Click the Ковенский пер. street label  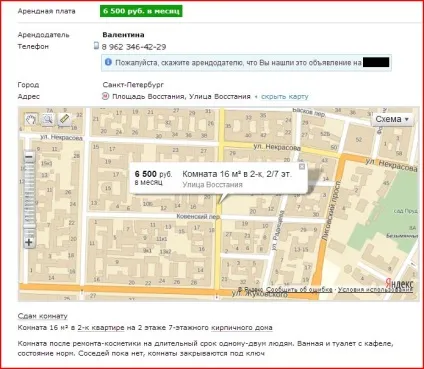[x=198, y=216]
